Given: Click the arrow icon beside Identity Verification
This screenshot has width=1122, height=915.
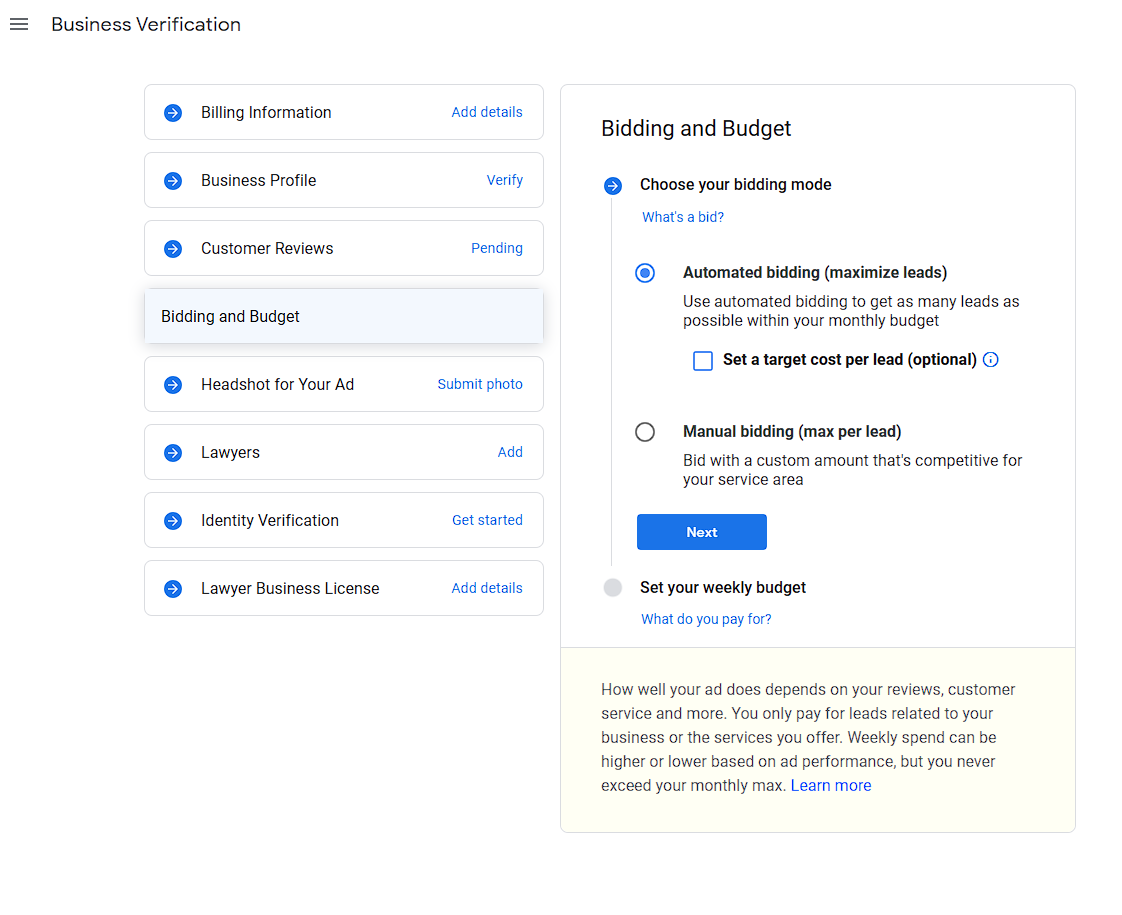Looking at the screenshot, I should click(x=173, y=521).
